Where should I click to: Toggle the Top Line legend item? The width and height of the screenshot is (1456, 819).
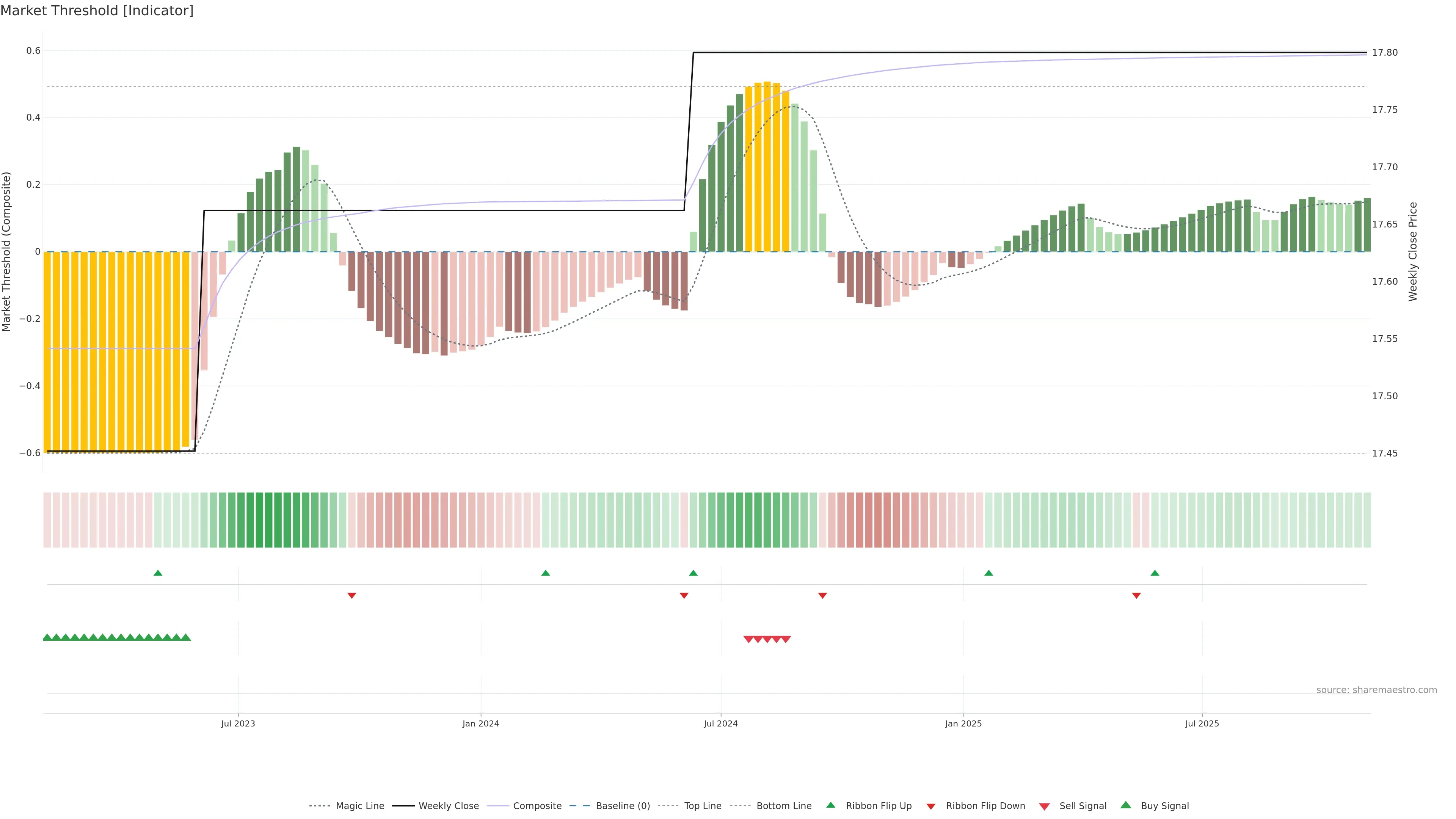point(703,805)
